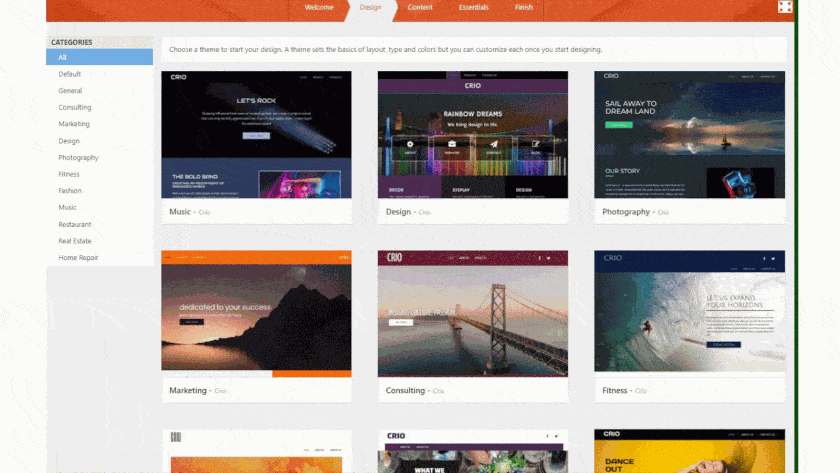Select Fitness category in sidebar
Screen dimensions: 840x473
(69, 174)
